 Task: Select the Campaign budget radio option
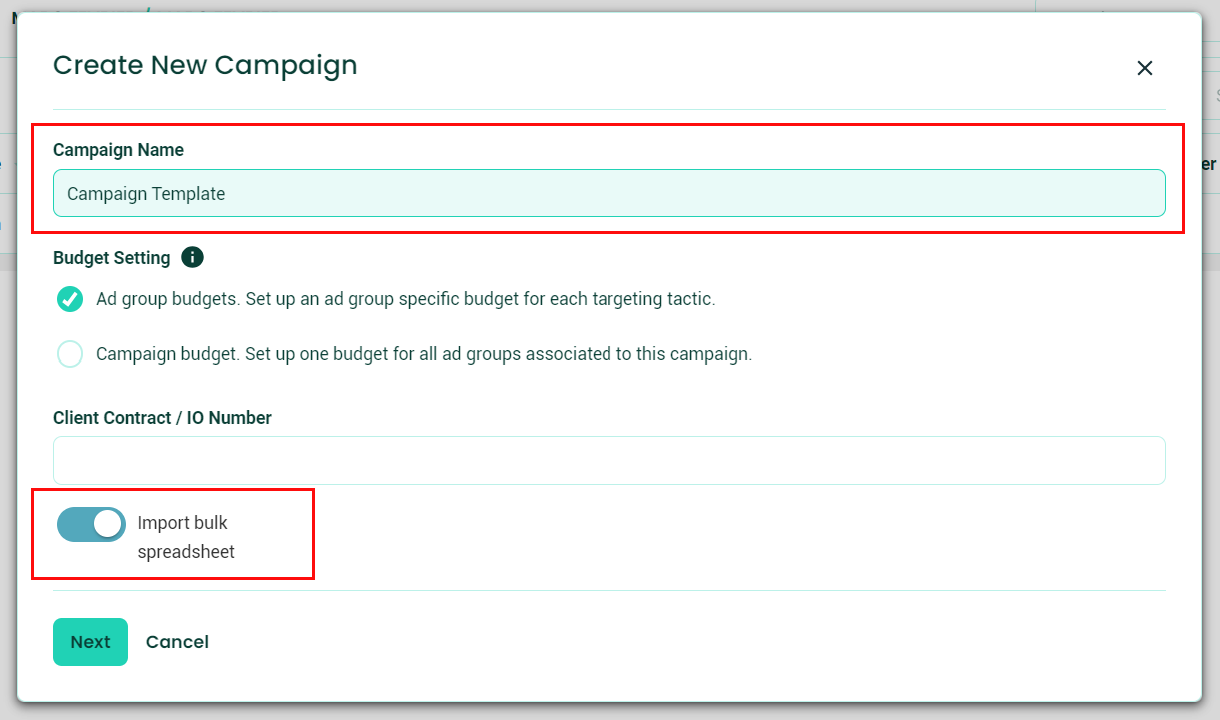70,354
